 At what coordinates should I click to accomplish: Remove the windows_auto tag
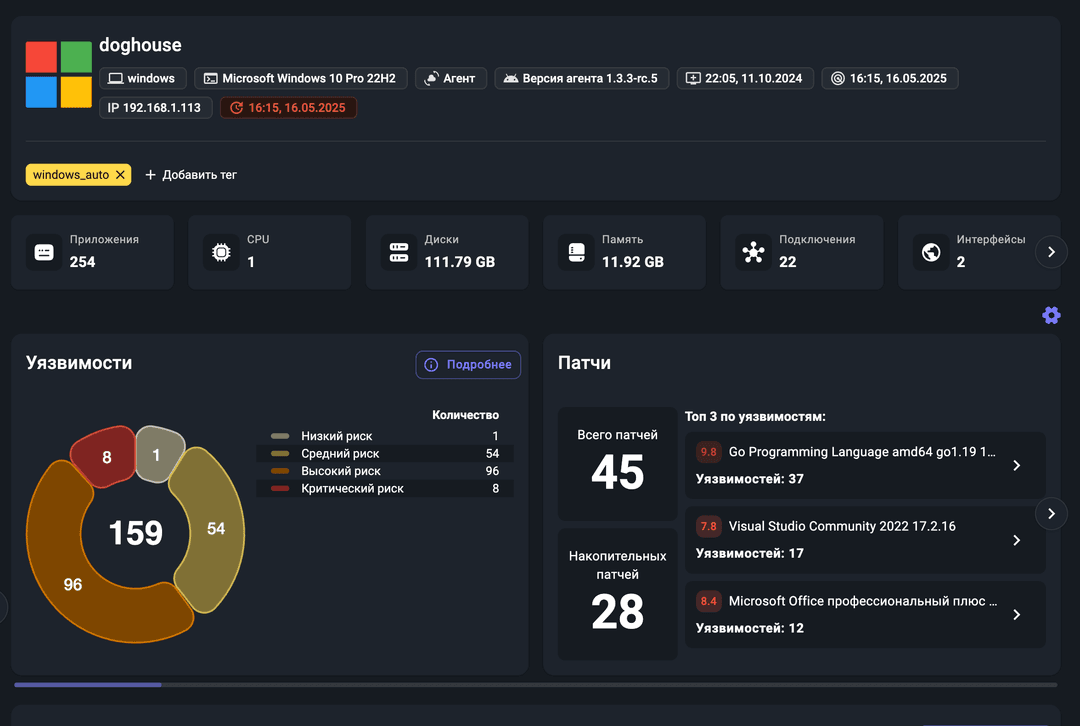point(120,175)
